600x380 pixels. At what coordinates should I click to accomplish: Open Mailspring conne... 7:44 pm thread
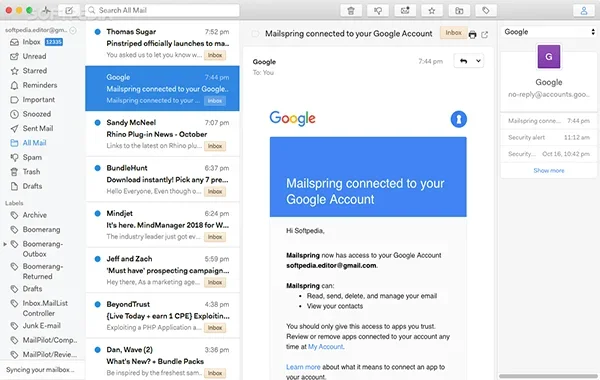click(549, 121)
